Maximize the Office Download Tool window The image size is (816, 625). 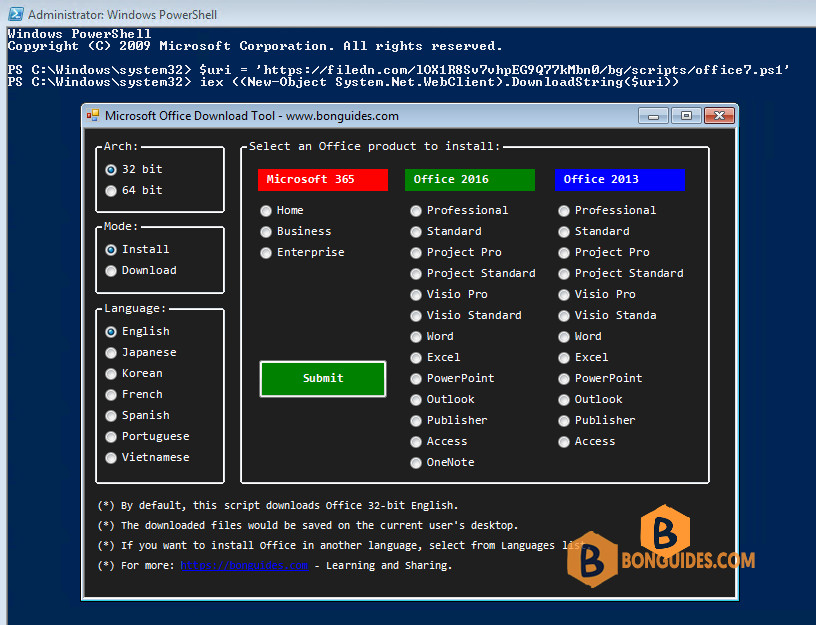pyautogui.click(x=686, y=116)
